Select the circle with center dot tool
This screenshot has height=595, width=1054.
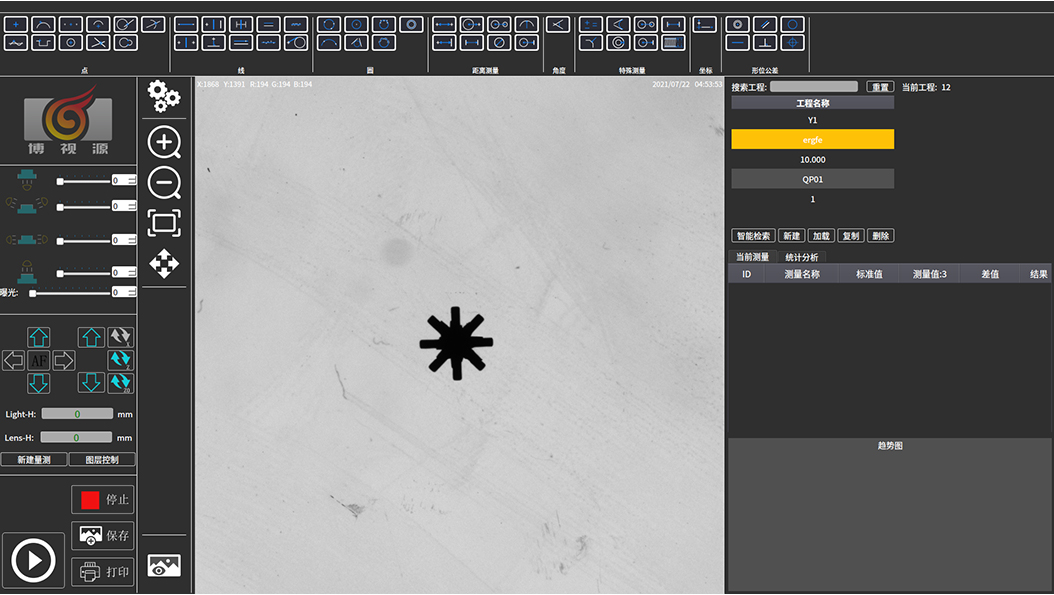pyautogui.click(x=356, y=24)
